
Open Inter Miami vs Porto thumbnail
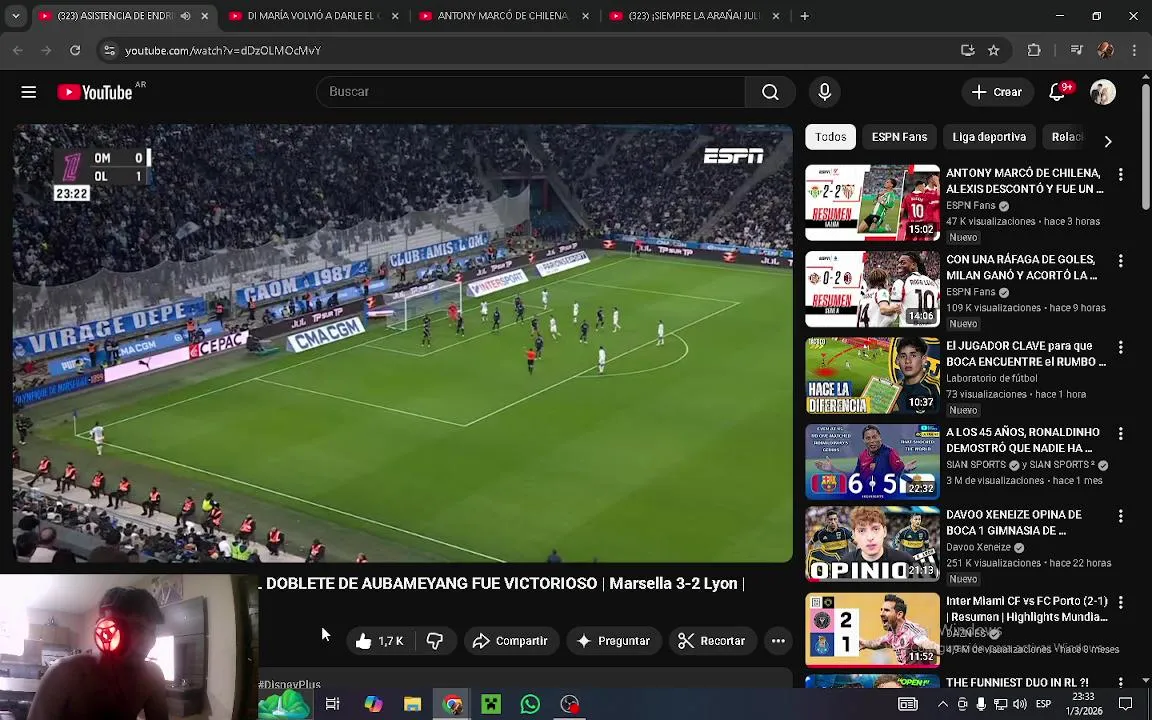click(x=872, y=630)
